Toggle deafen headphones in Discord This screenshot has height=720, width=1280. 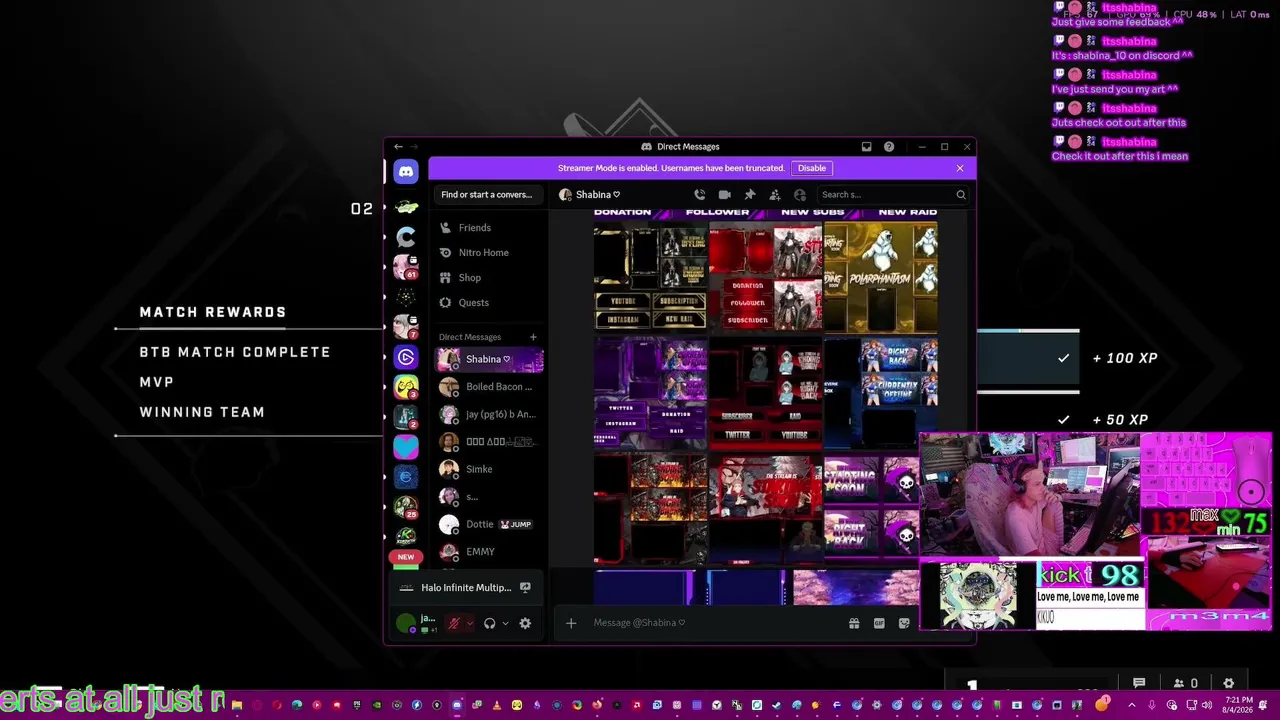pos(489,623)
